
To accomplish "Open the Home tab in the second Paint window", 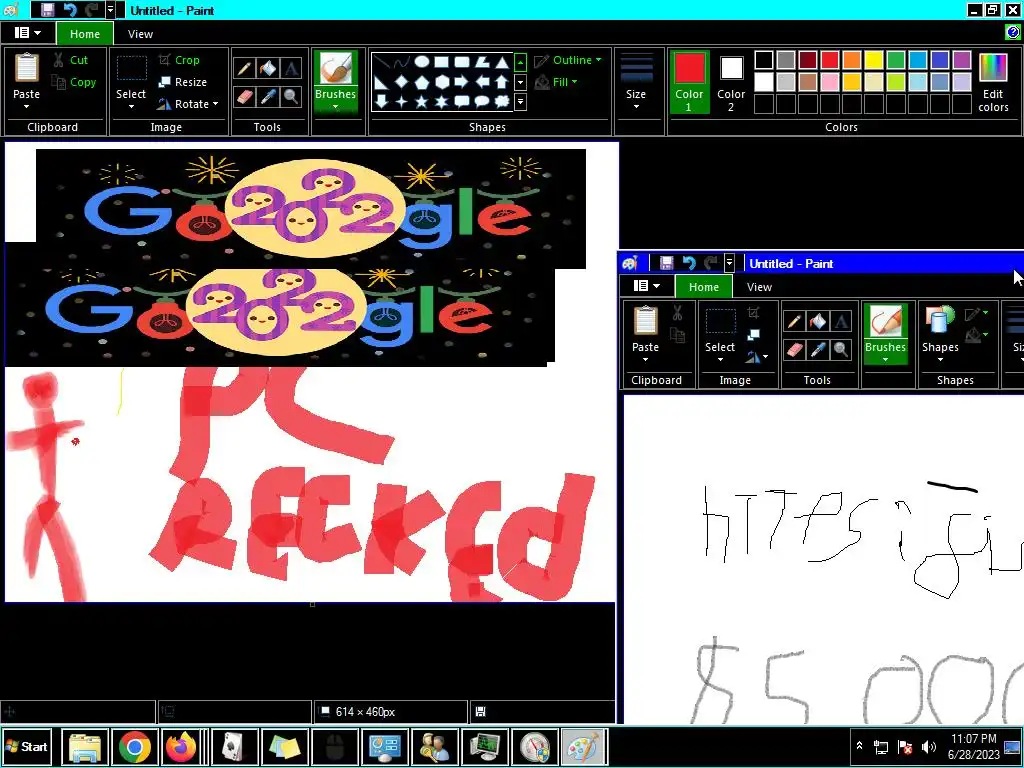I will [703, 287].
